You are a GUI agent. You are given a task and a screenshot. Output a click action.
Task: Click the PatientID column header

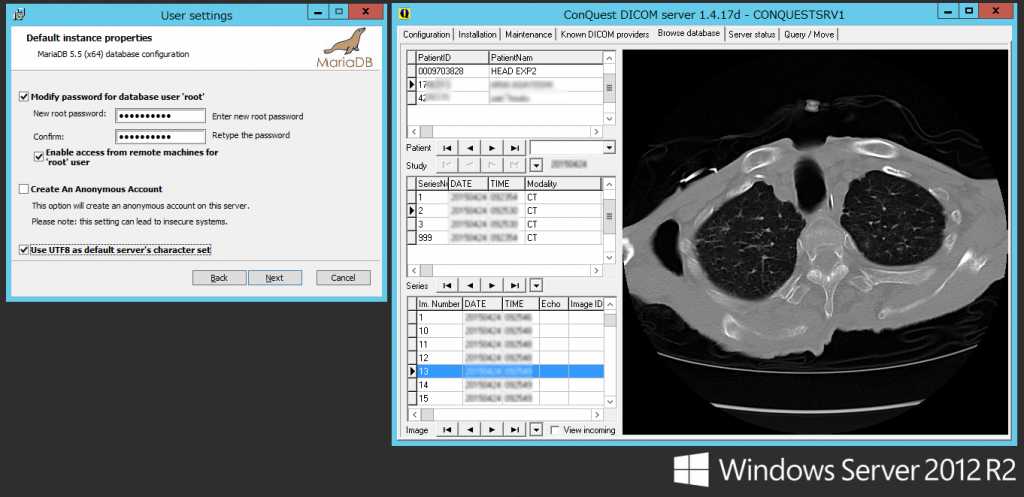click(452, 57)
